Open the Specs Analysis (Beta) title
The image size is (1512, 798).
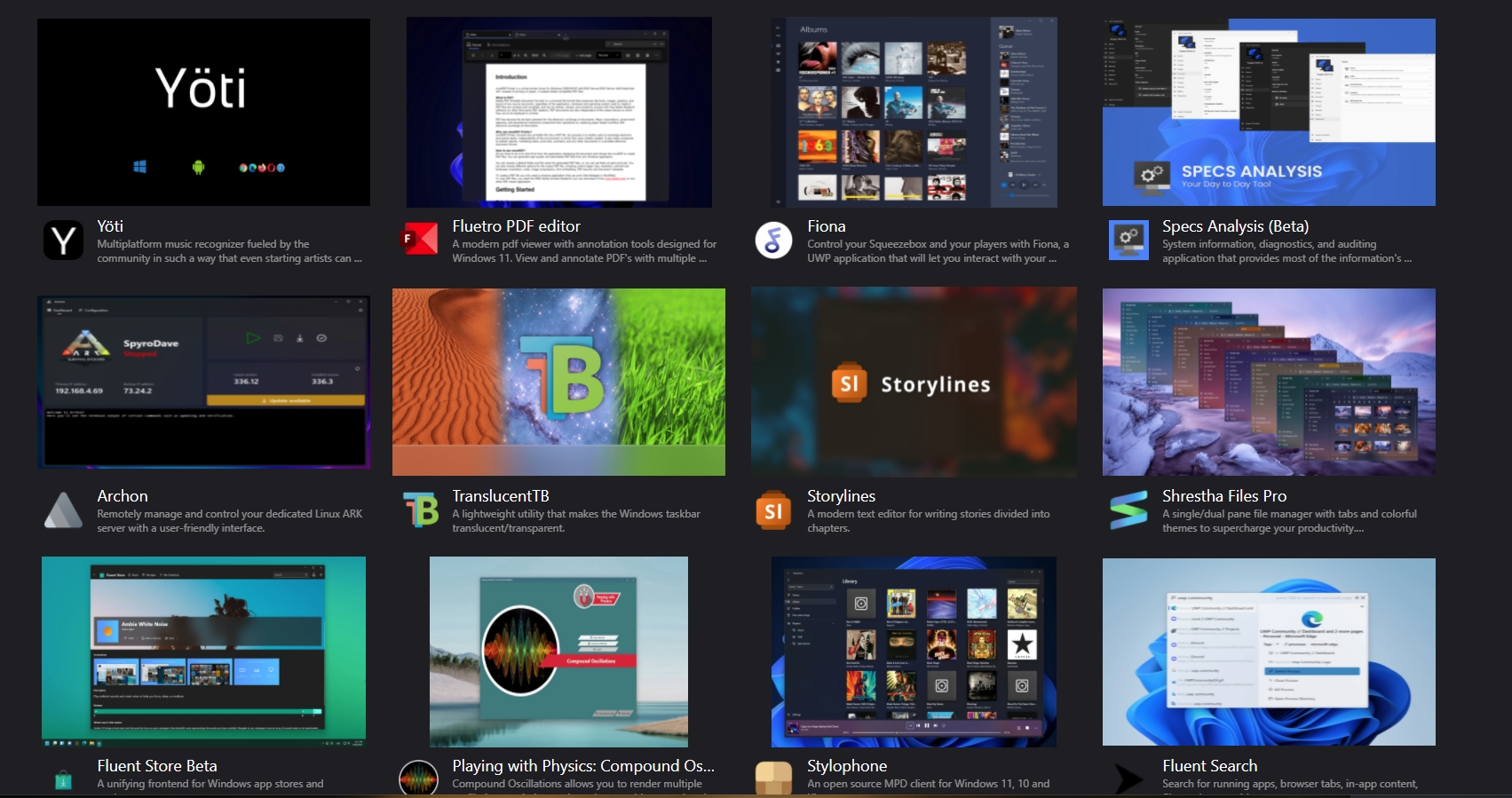click(x=1235, y=226)
